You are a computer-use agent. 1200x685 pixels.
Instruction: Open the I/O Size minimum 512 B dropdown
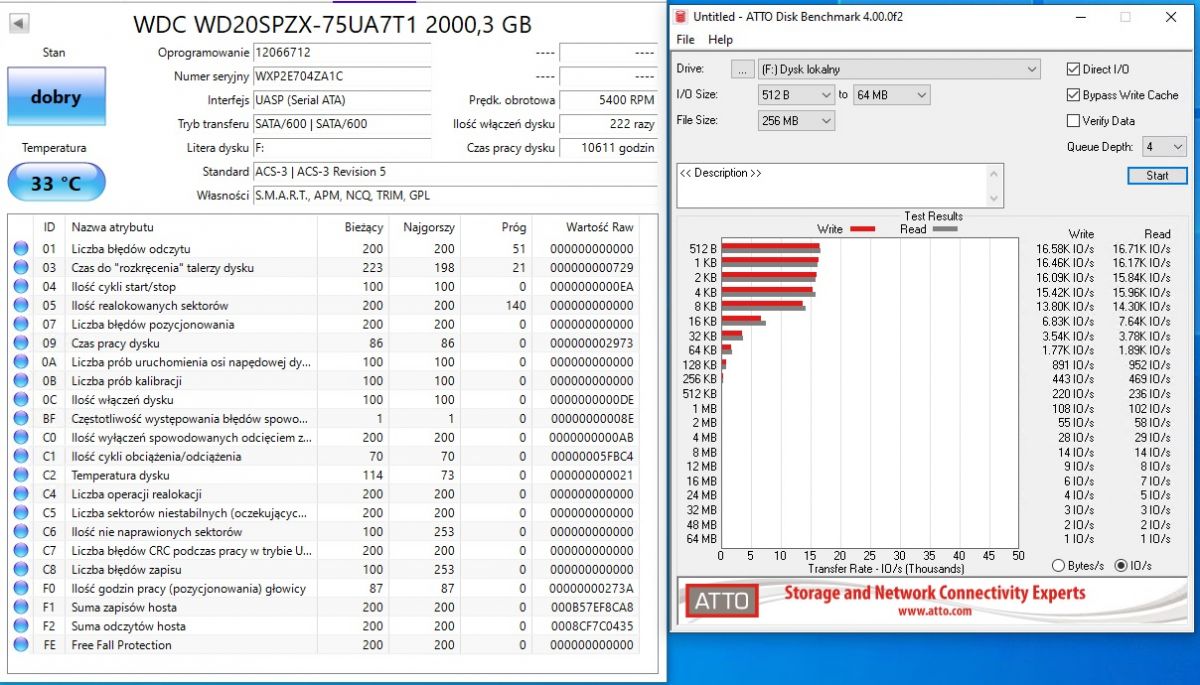796,95
